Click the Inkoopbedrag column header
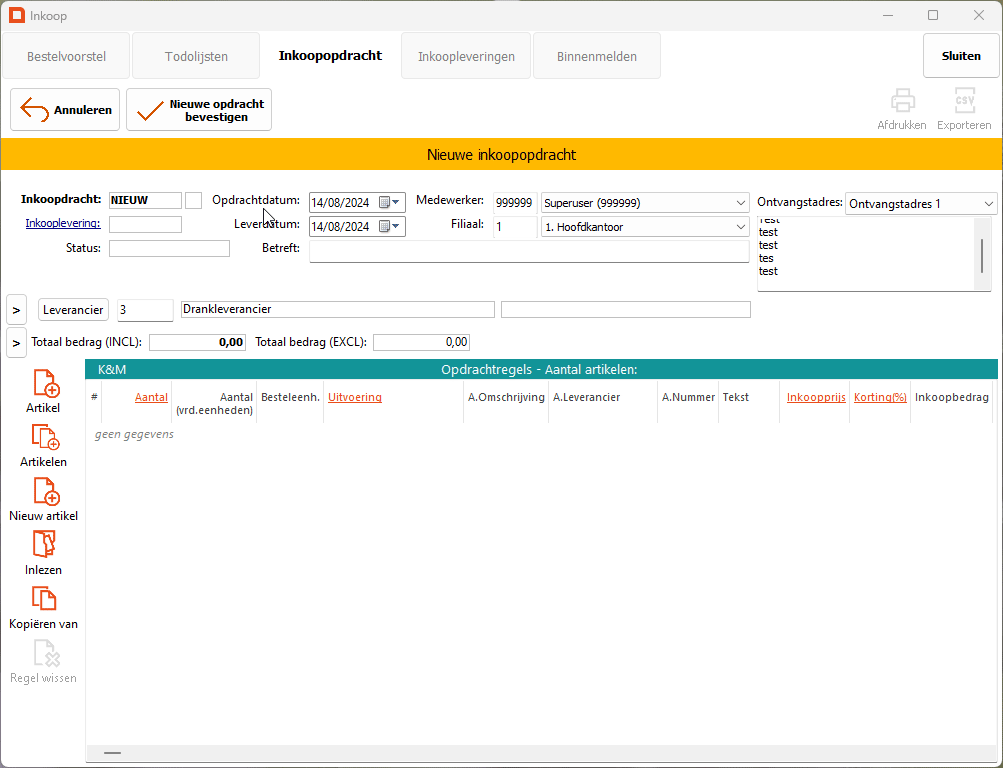The width and height of the screenshot is (1003, 768). (x=952, y=397)
